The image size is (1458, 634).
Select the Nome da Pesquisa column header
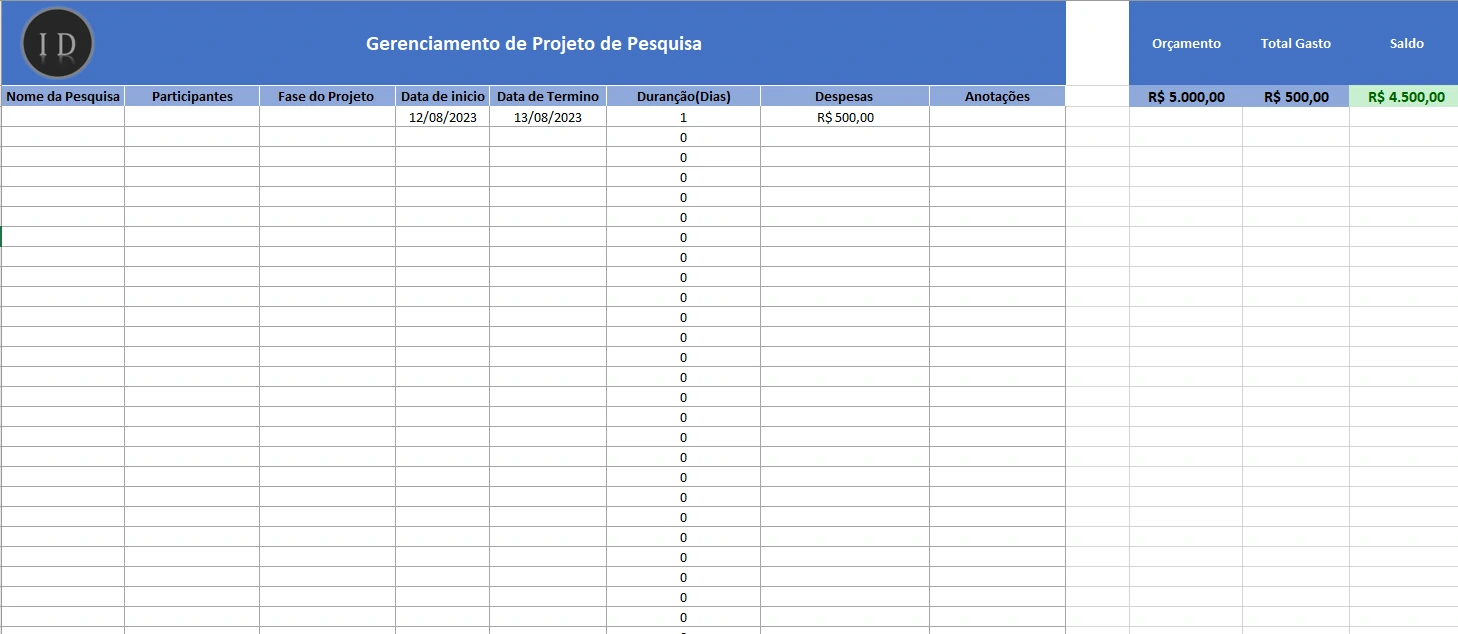(x=62, y=96)
